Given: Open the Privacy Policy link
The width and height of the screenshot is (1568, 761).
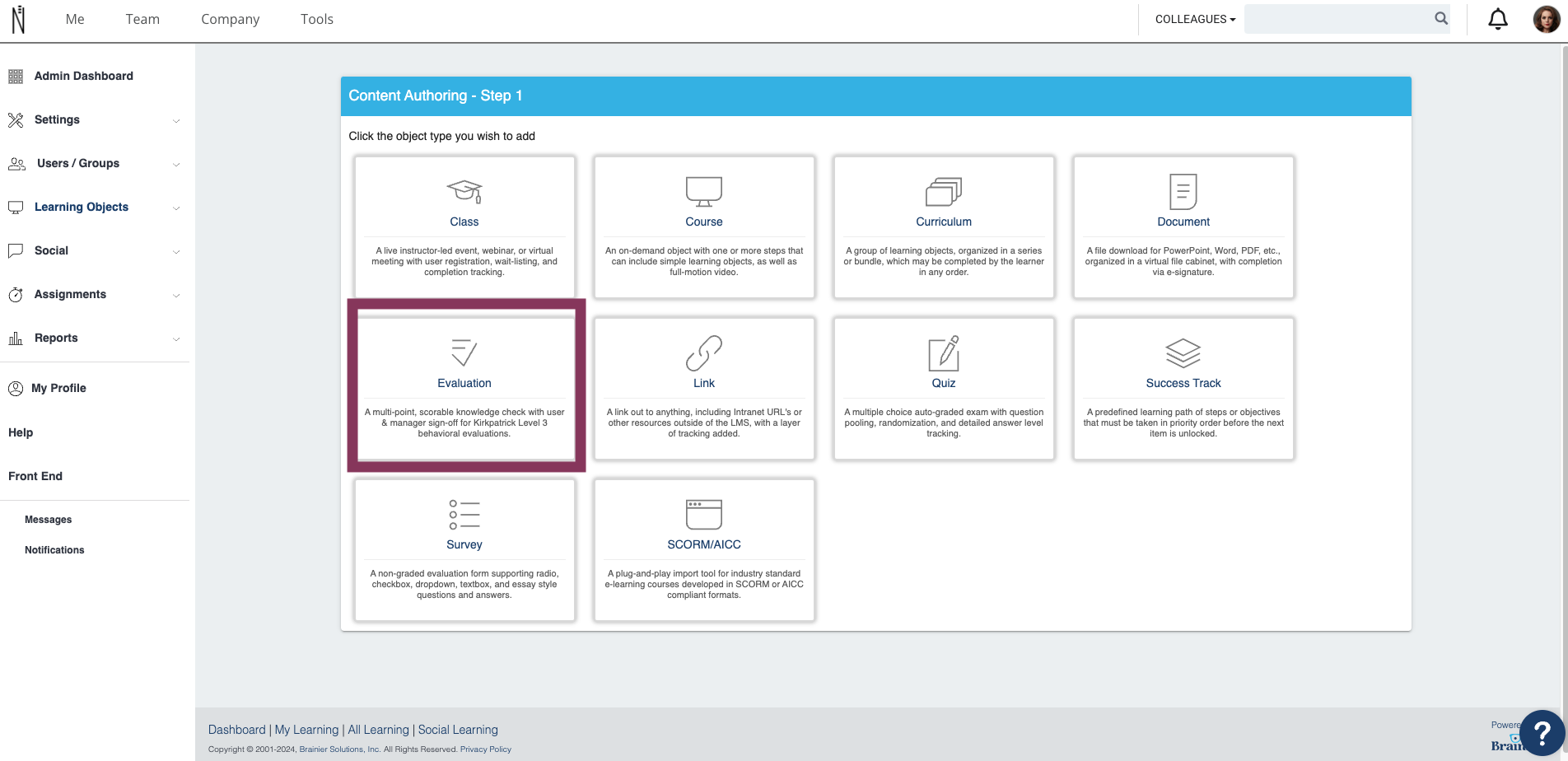Looking at the screenshot, I should pyautogui.click(x=486, y=749).
